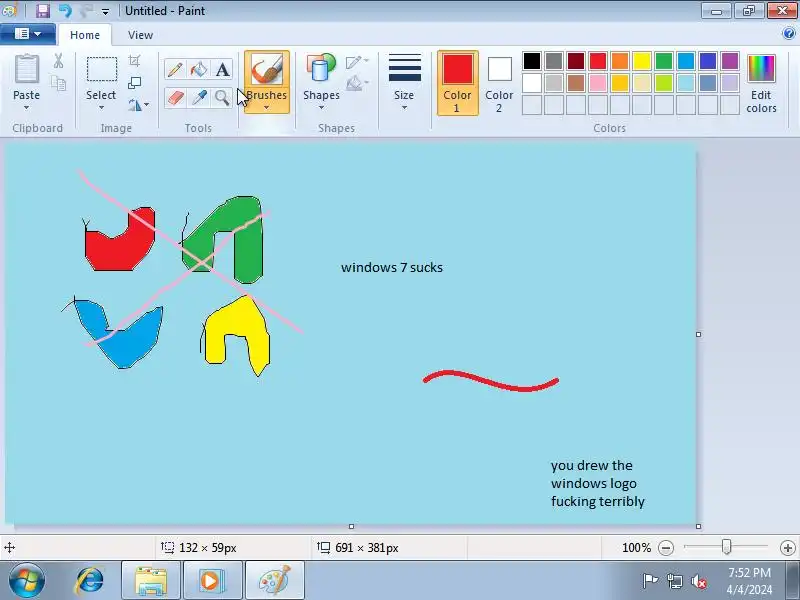Open the Windows Start button
Screen dimensions: 800x600
[x=27, y=580]
